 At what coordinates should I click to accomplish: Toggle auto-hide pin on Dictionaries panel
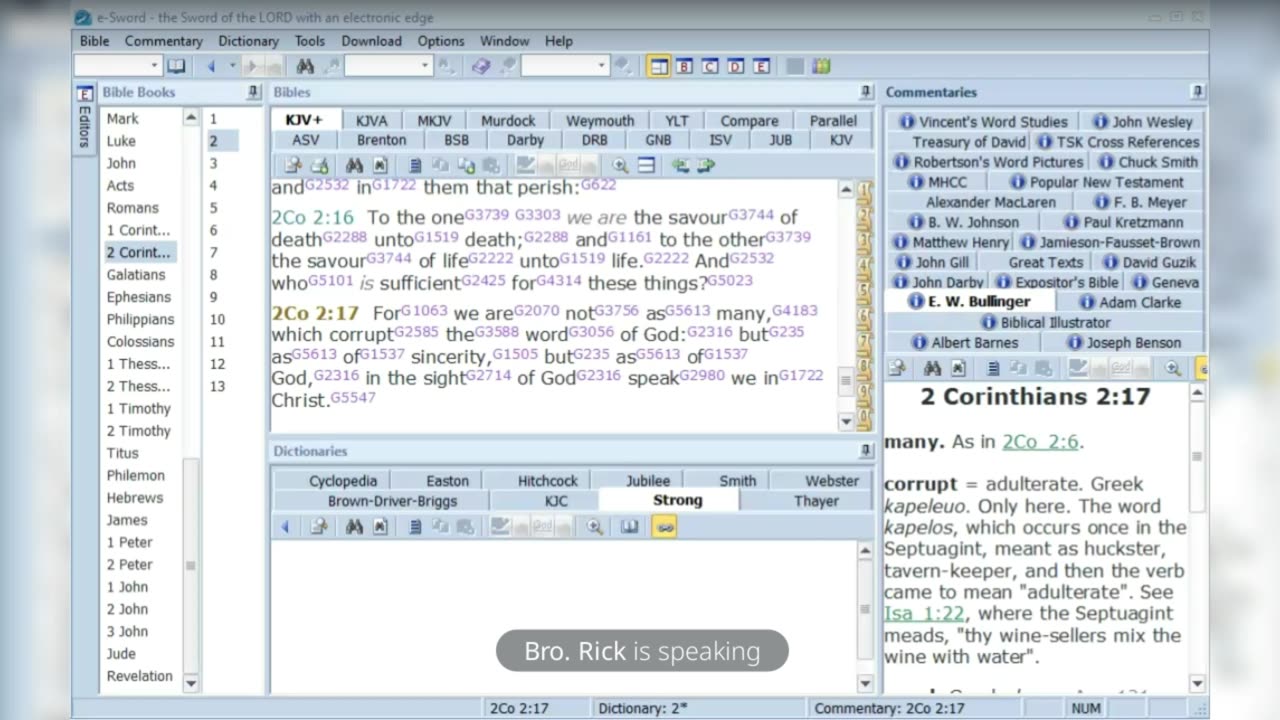[x=866, y=451]
